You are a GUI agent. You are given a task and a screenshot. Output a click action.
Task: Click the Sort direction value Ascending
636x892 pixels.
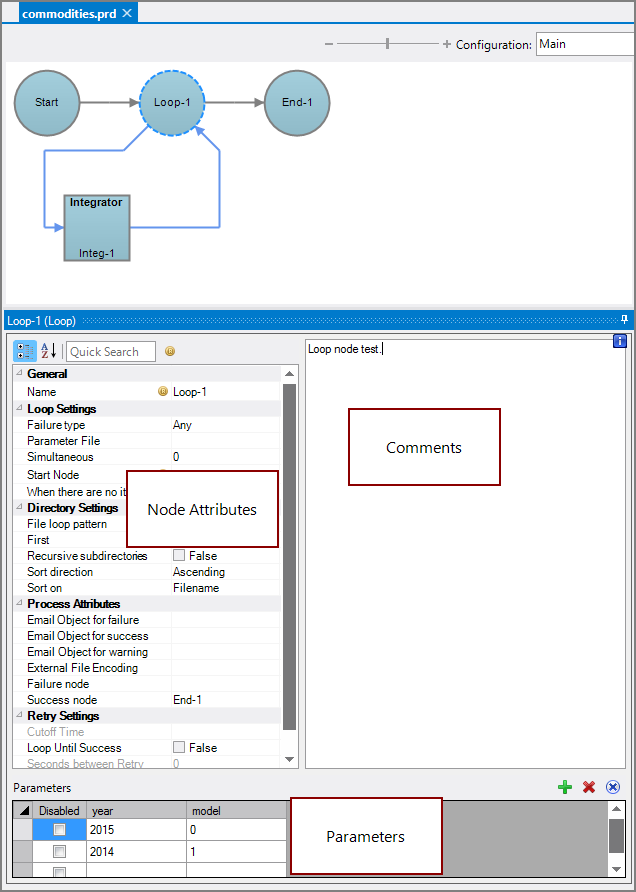(x=199, y=572)
